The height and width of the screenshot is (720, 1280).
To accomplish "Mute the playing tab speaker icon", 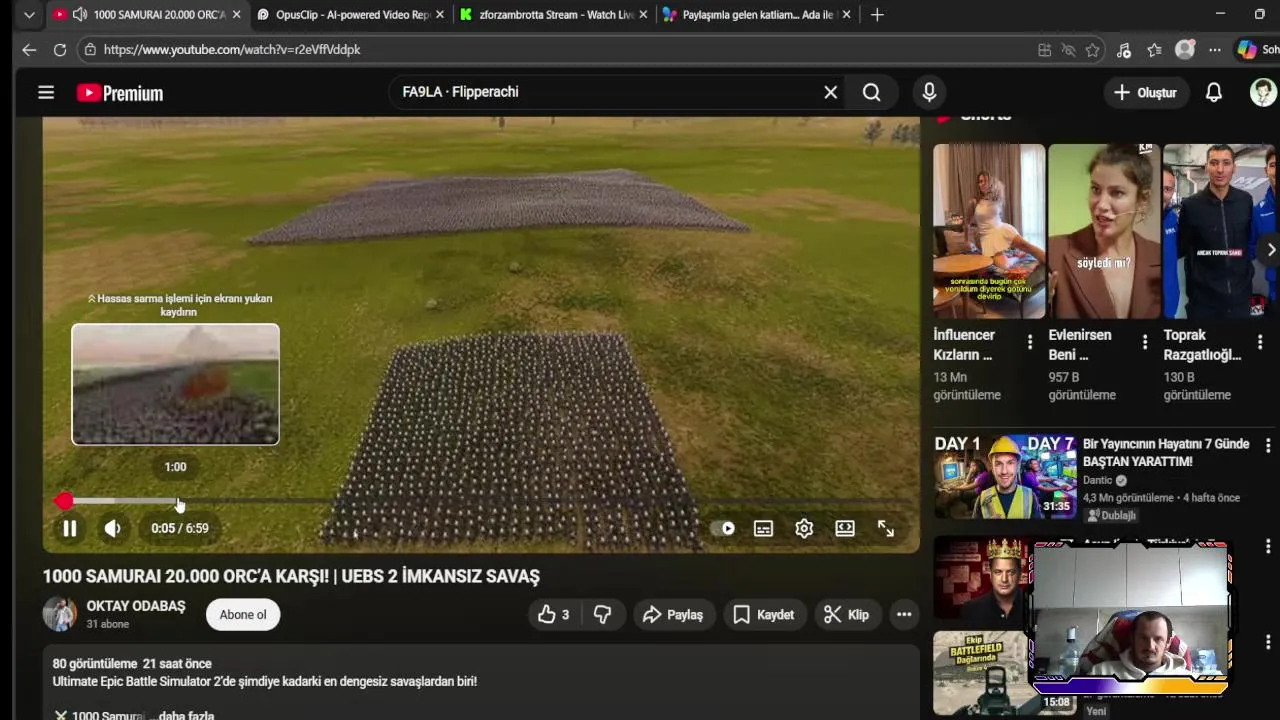I will coord(80,15).
